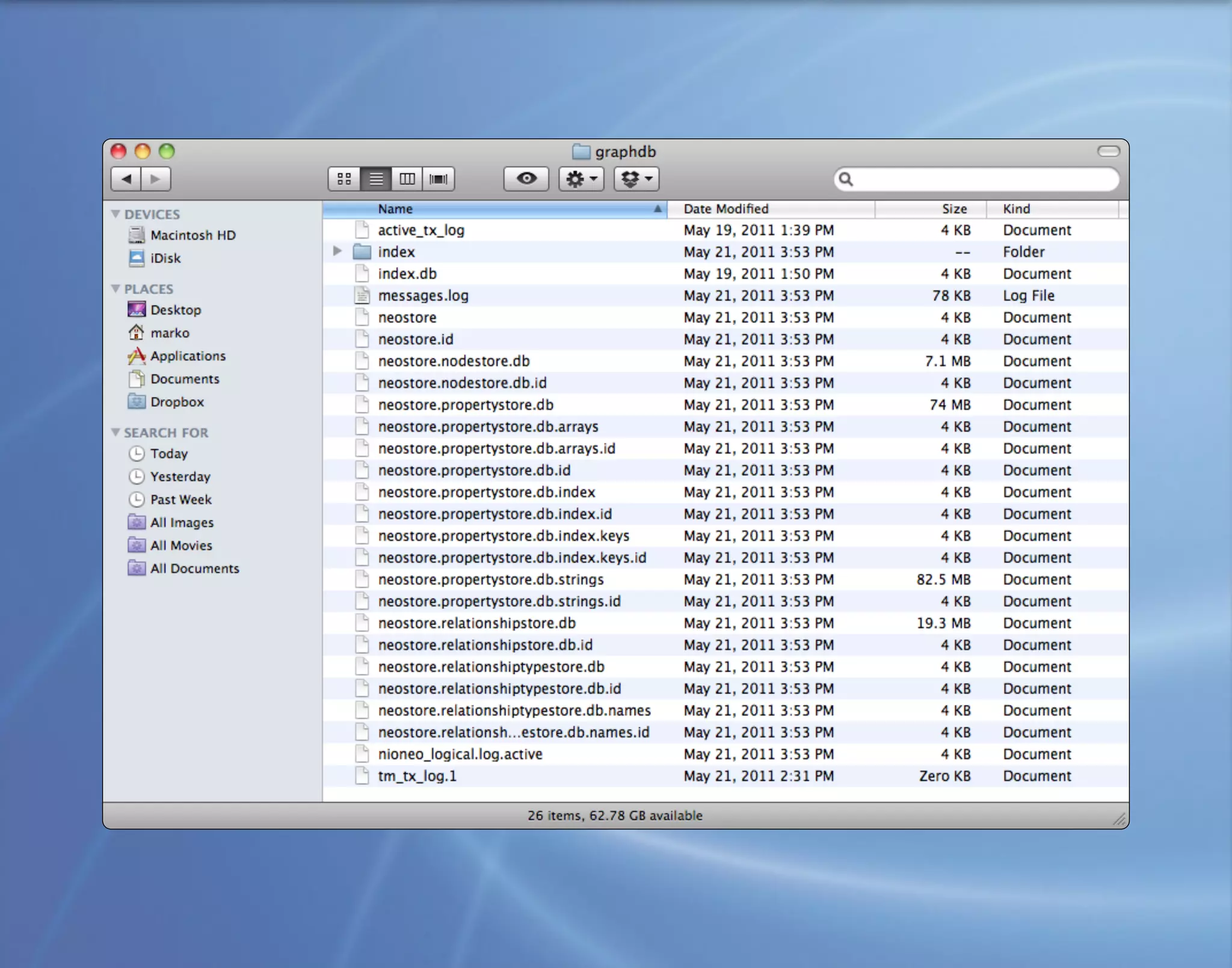Sort files by Size column header
This screenshot has height=968, width=1232.
tap(953, 209)
